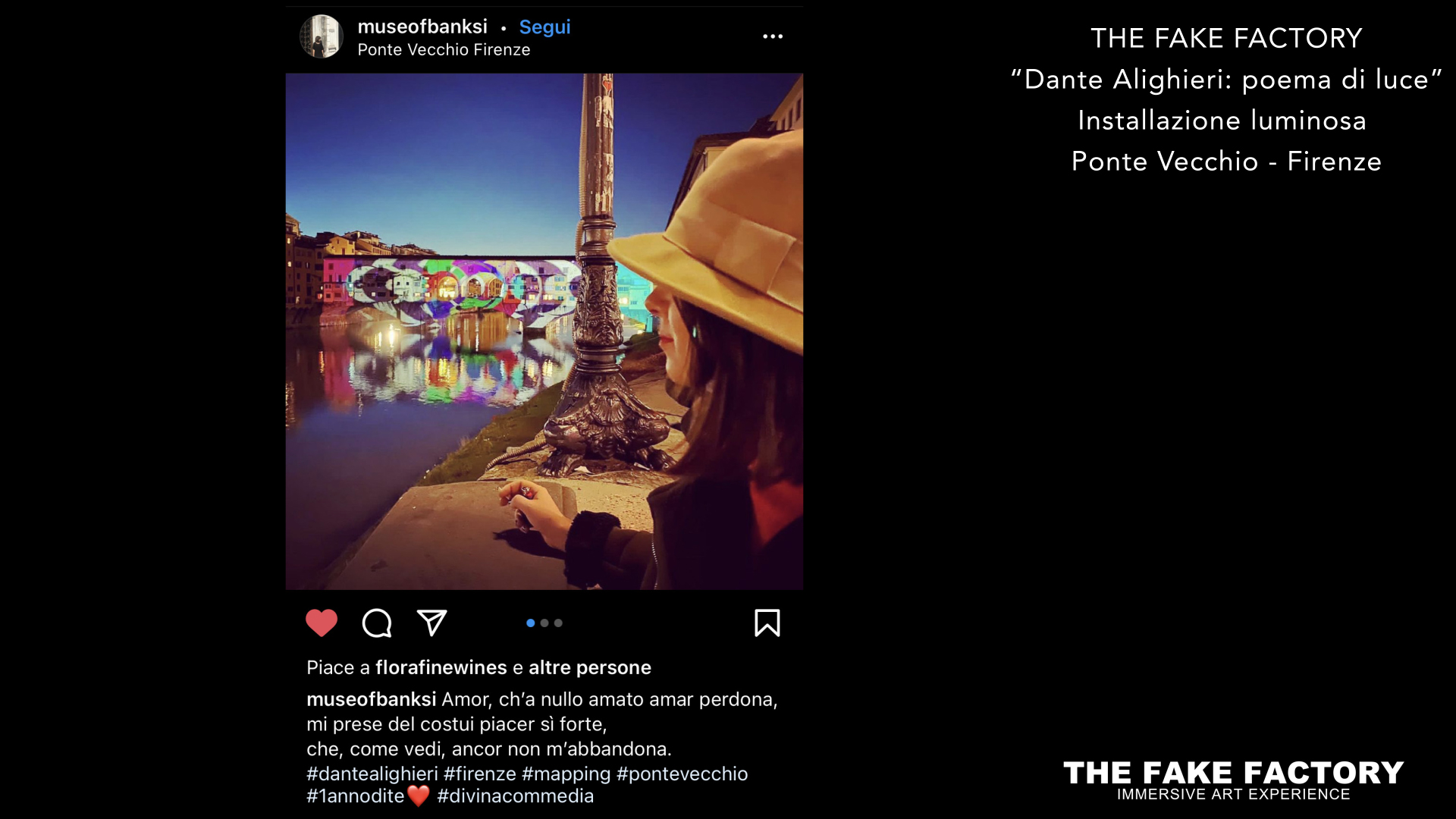This screenshot has width=1456, height=819.
Task: Open the #divinacommedia hashtag
Action: click(516, 796)
